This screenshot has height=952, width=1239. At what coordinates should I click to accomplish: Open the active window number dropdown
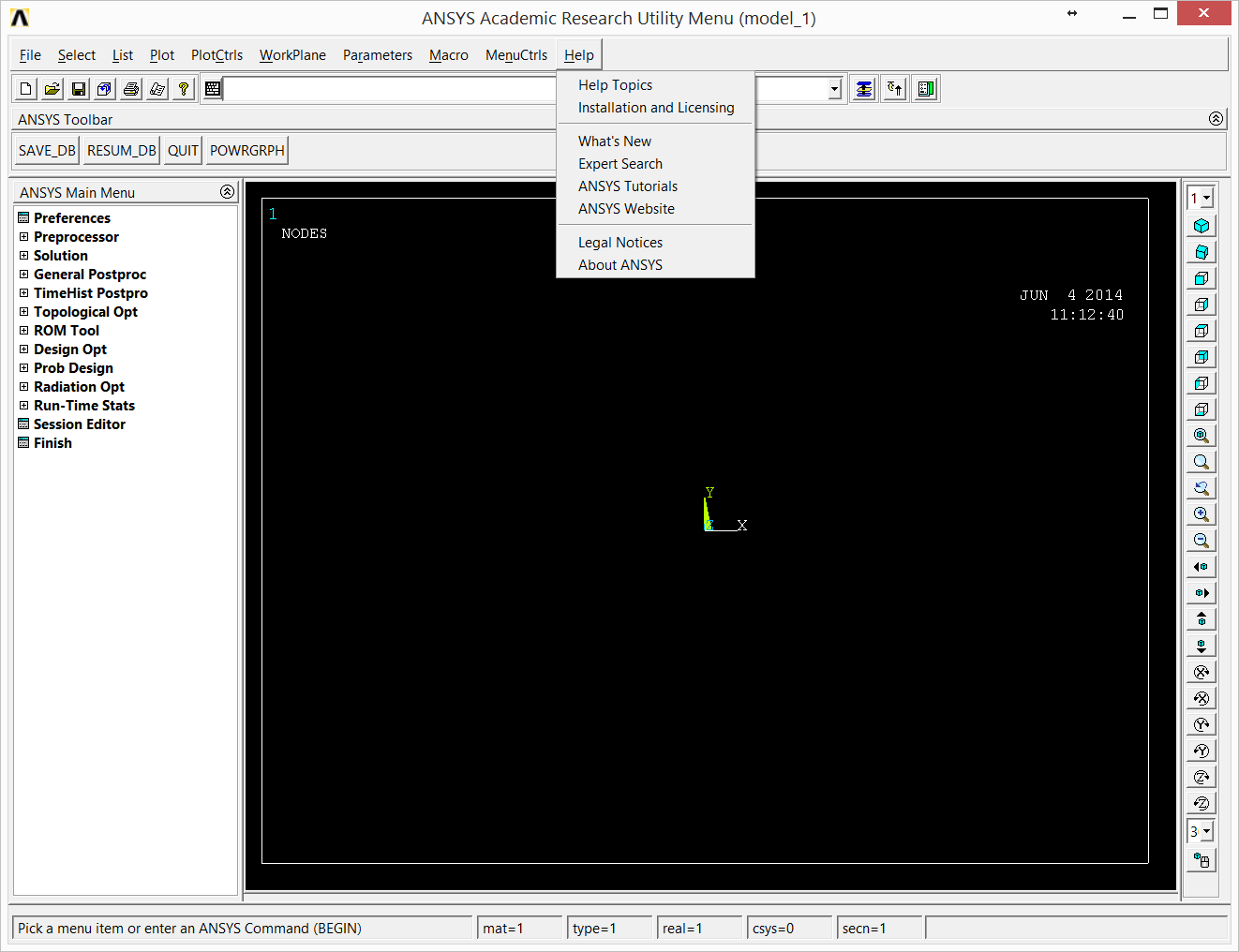(x=1207, y=199)
